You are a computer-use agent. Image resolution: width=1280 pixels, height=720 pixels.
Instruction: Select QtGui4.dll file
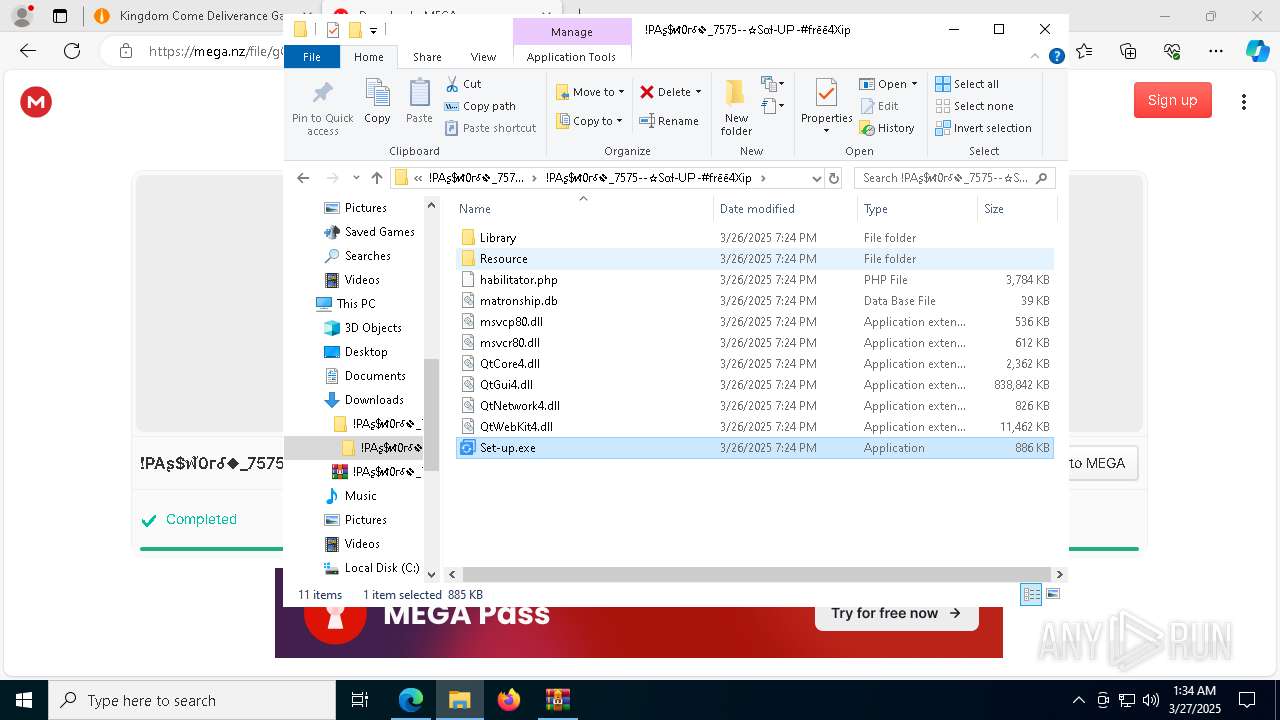(x=755, y=385)
